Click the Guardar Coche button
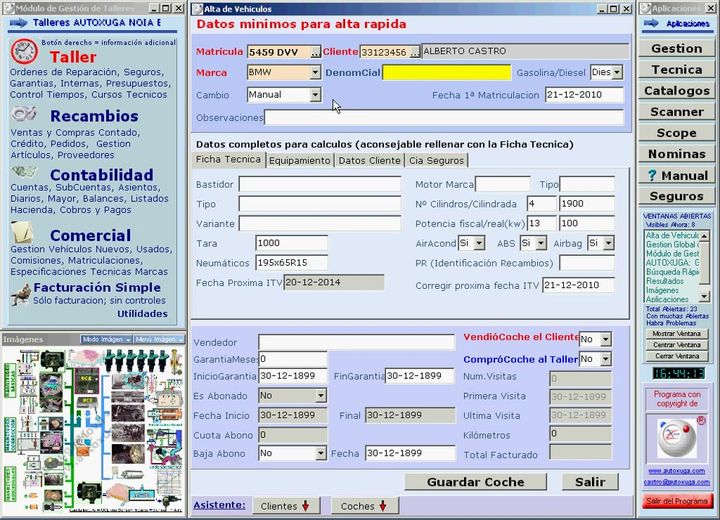The width and height of the screenshot is (720, 520). point(475,482)
